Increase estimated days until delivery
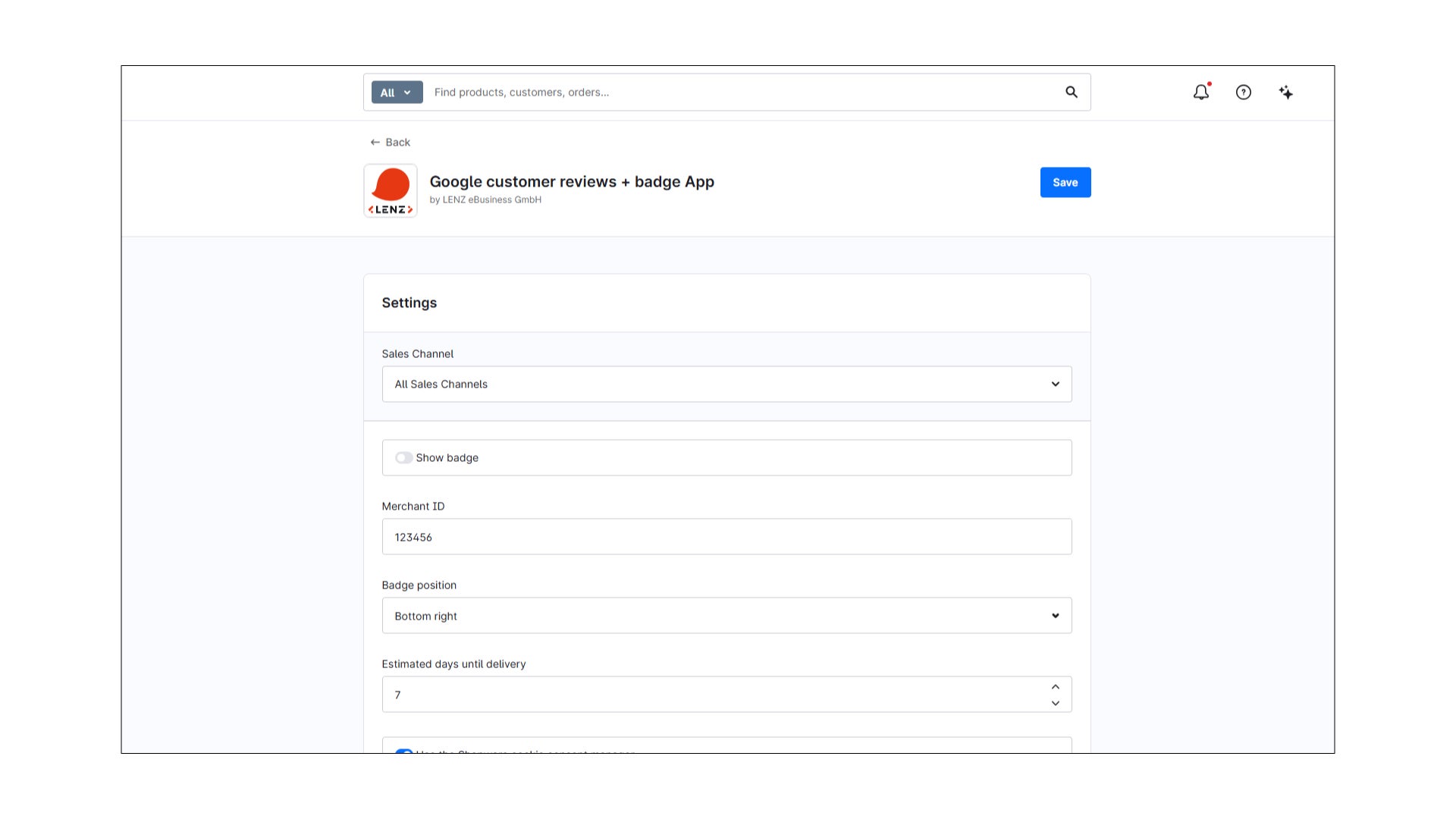The height and width of the screenshot is (819, 1456). (1055, 686)
